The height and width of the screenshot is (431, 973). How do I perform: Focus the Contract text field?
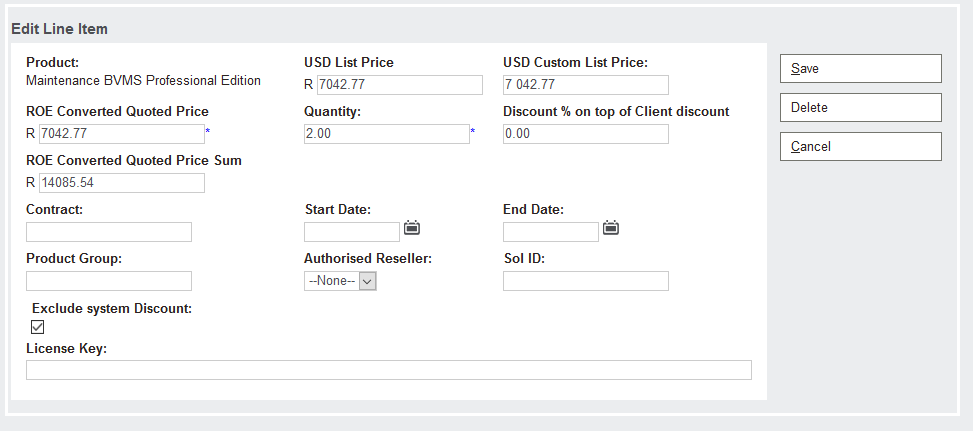point(109,232)
